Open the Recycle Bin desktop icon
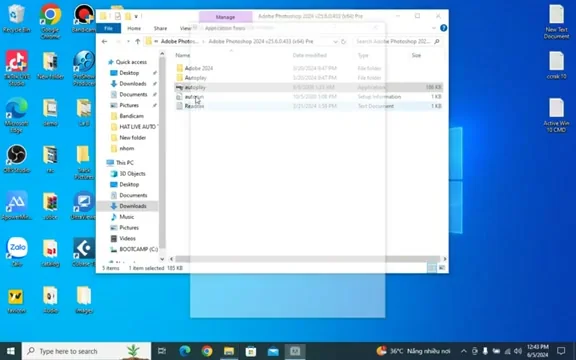 tap(16, 18)
